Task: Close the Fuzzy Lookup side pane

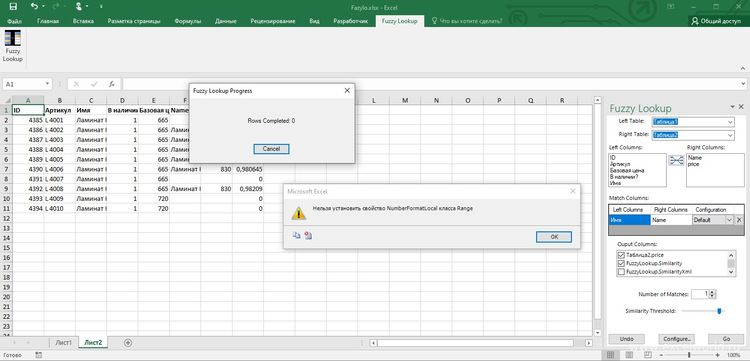Action: pyautogui.click(x=741, y=107)
